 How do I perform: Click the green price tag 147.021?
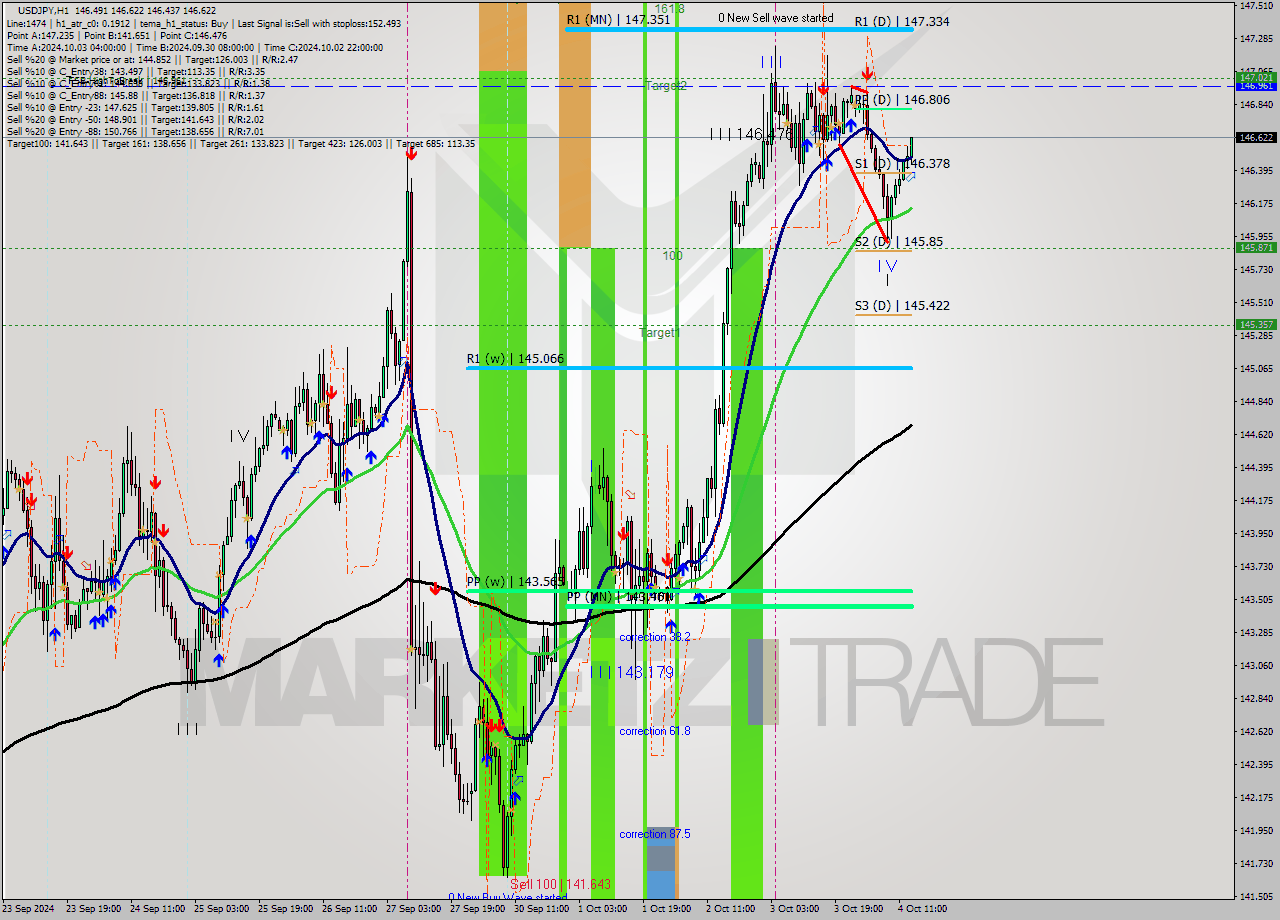1255,77
